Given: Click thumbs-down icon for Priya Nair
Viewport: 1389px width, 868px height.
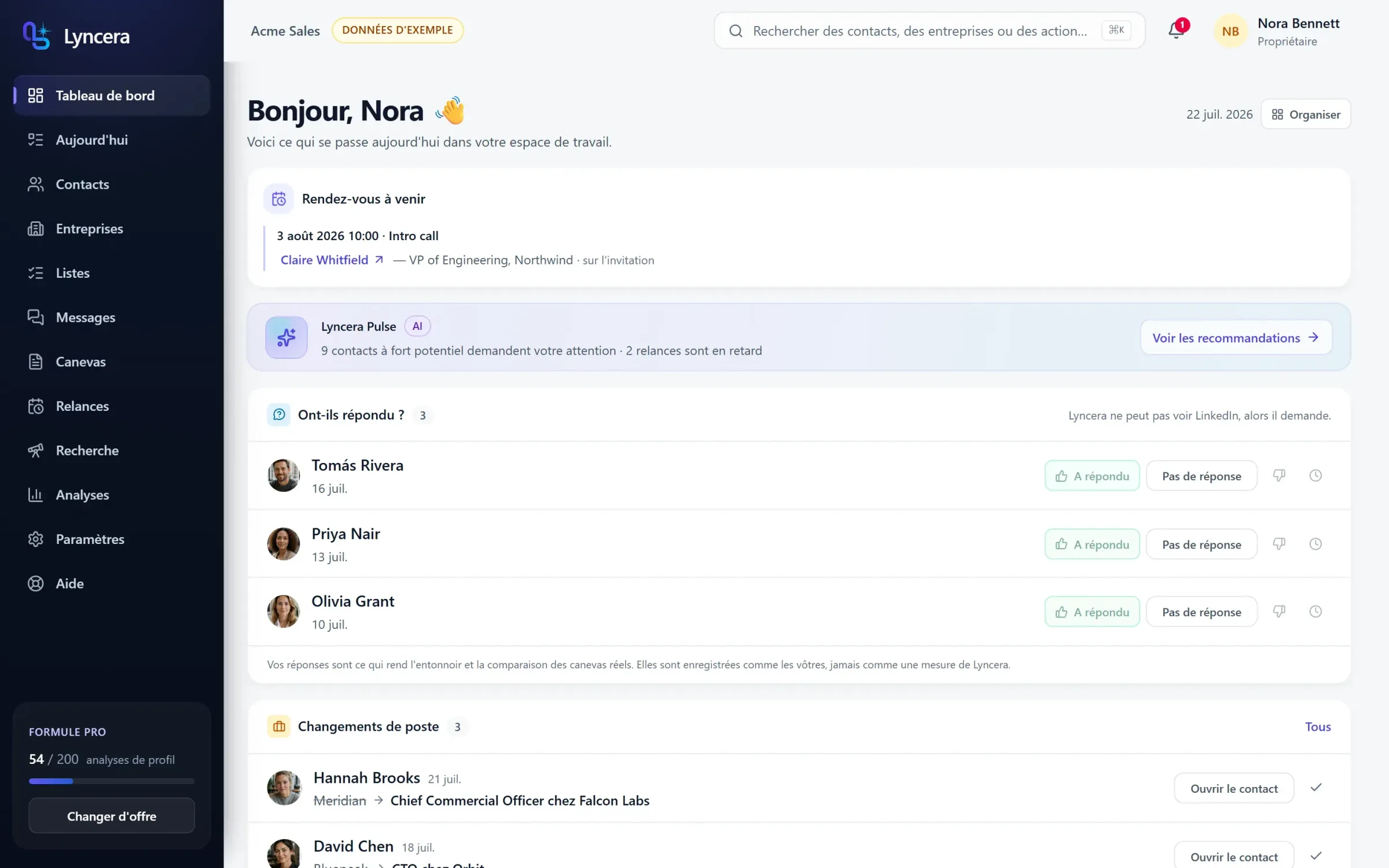Looking at the screenshot, I should click(1279, 544).
